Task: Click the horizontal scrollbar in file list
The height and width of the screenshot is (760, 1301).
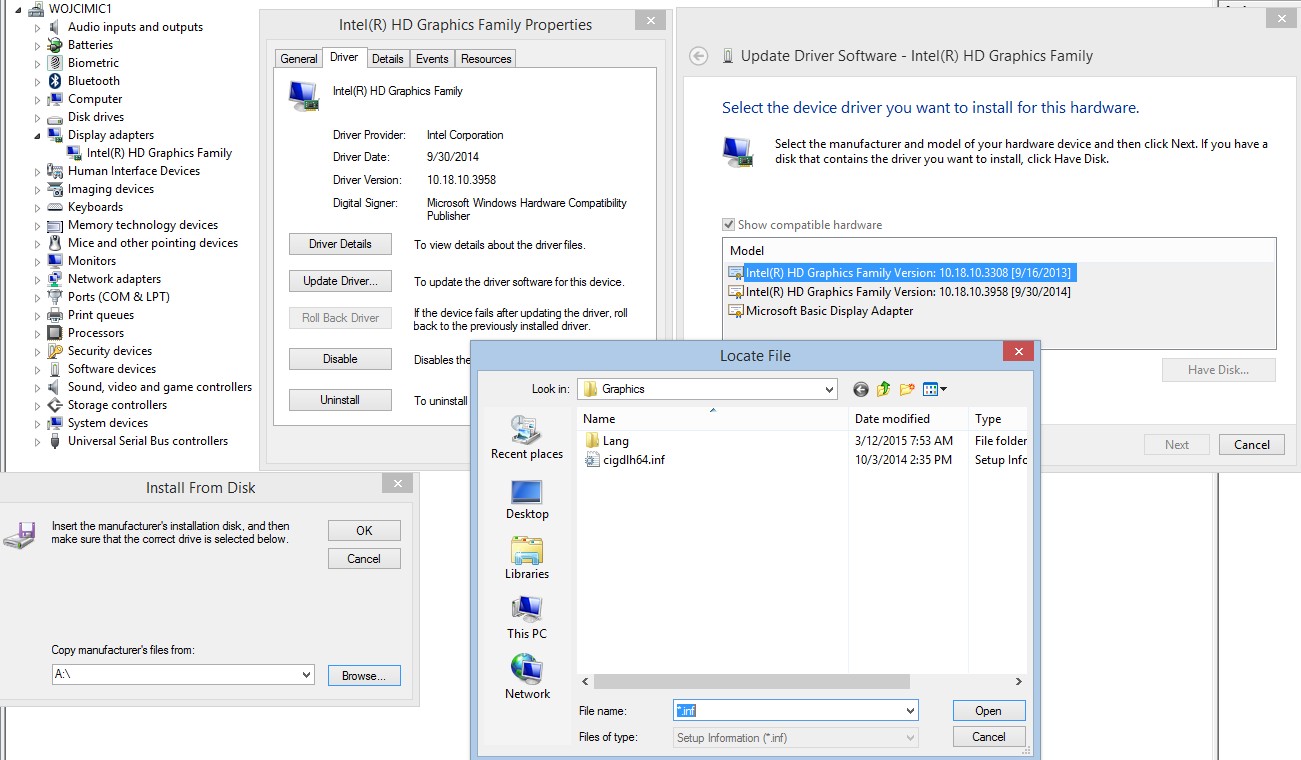Action: (751, 681)
